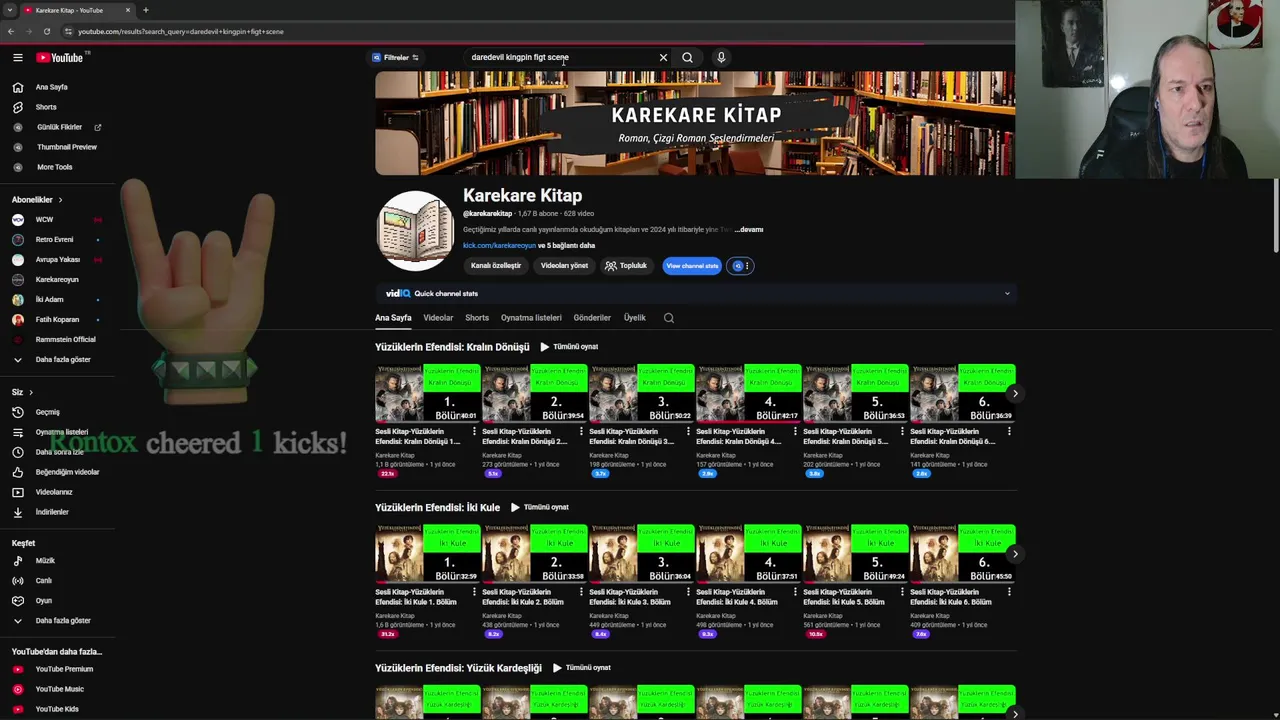Reload the page in the browser
Screen dimensions: 1280x720
46,31
